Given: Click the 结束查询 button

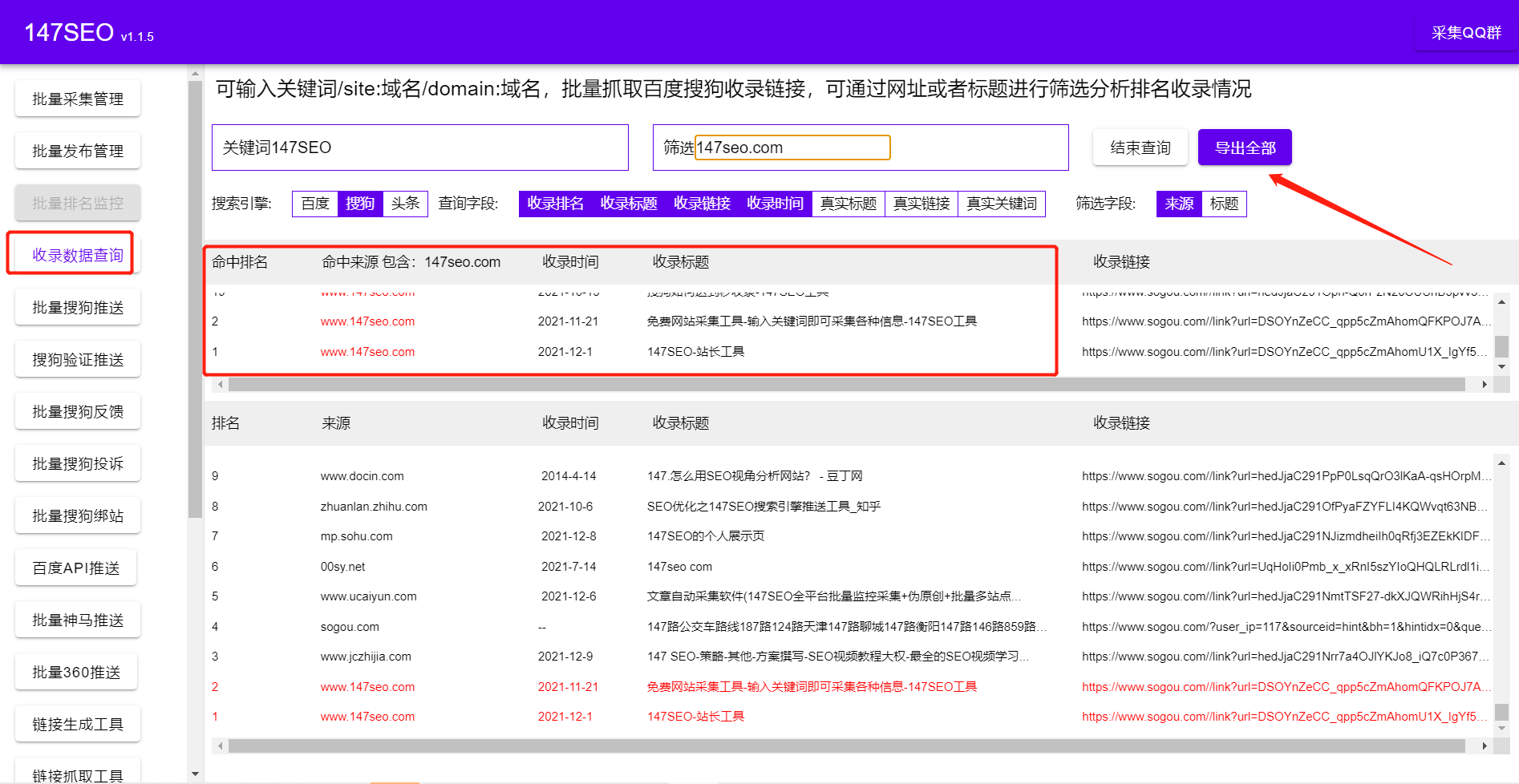Looking at the screenshot, I should pyautogui.click(x=1140, y=148).
